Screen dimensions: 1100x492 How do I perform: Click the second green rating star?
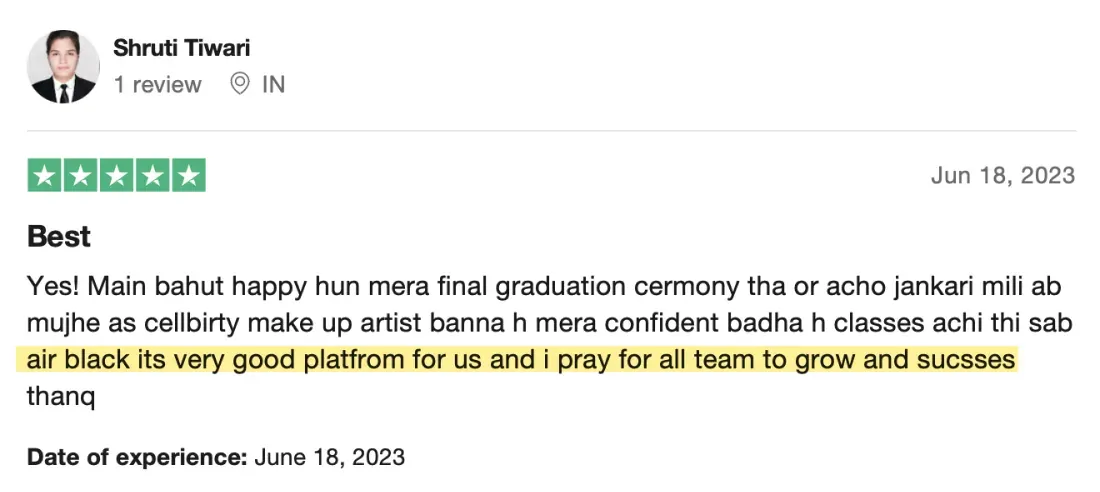pyautogui.click(x=81, y=175)
